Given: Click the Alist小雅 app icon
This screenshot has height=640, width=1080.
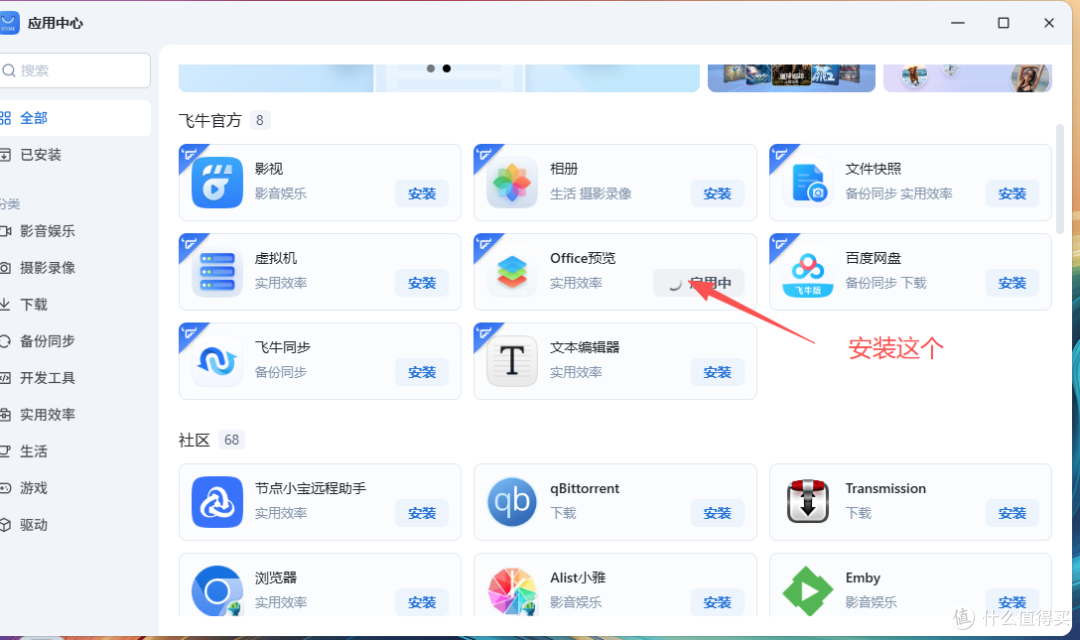Looking at the screenshot, I should click(x=512, y=591).
